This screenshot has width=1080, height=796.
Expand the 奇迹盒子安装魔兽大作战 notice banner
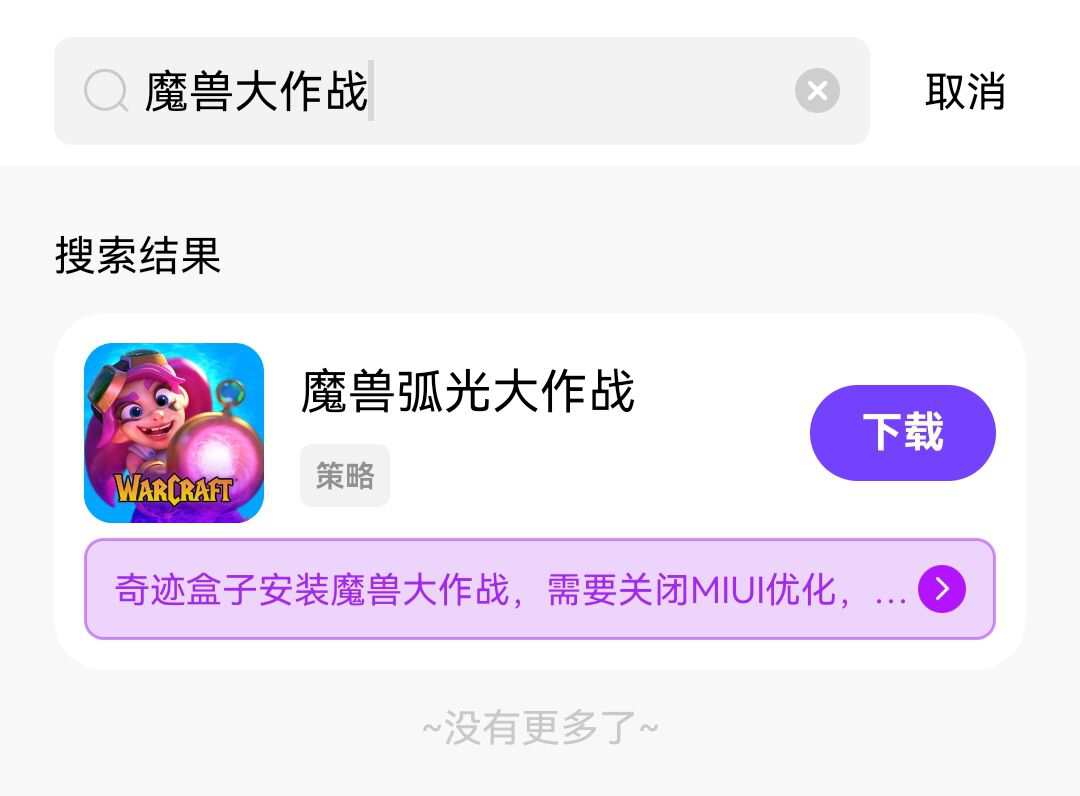539,589
